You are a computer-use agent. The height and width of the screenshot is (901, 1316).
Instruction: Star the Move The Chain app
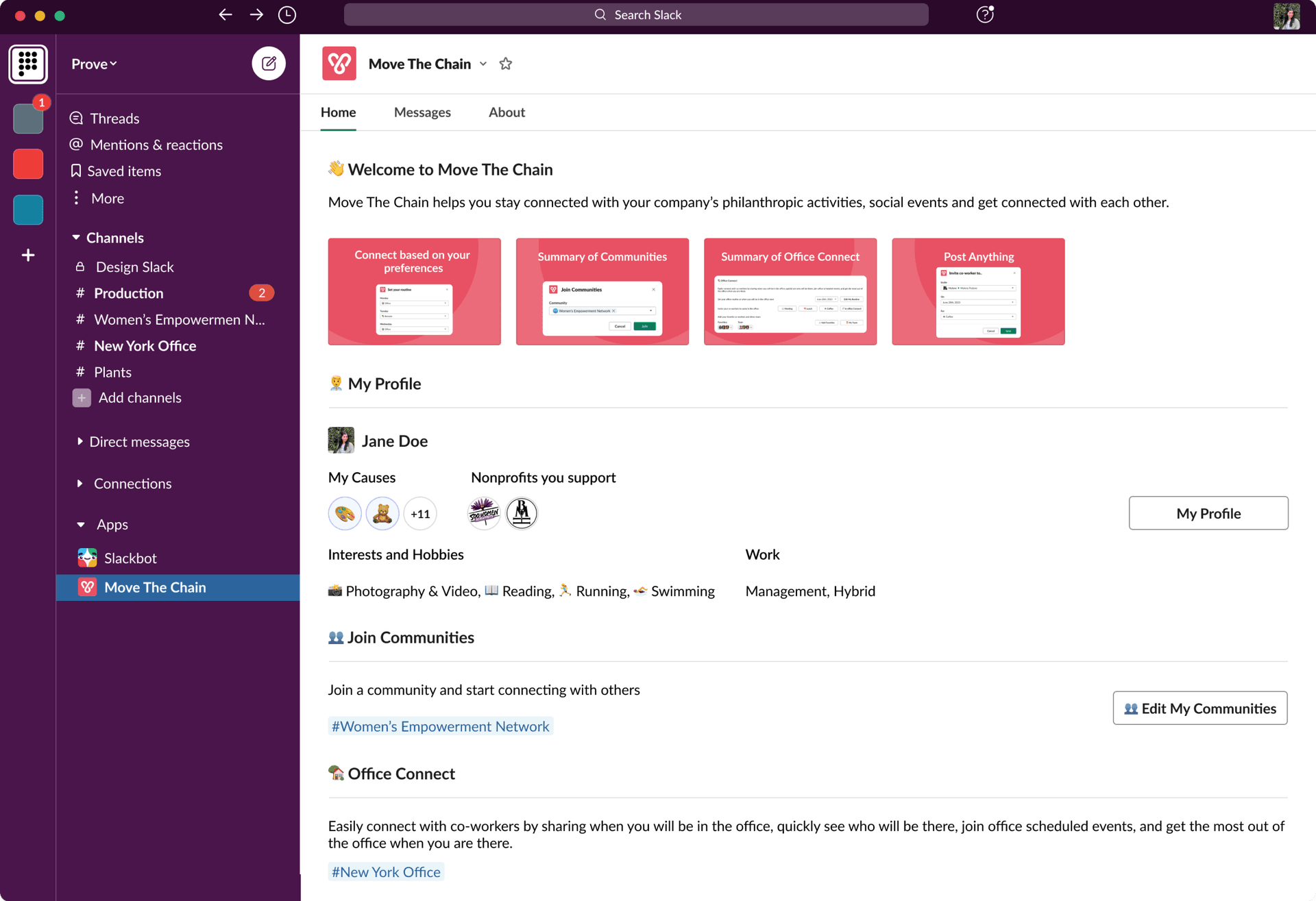click(506, 64)
